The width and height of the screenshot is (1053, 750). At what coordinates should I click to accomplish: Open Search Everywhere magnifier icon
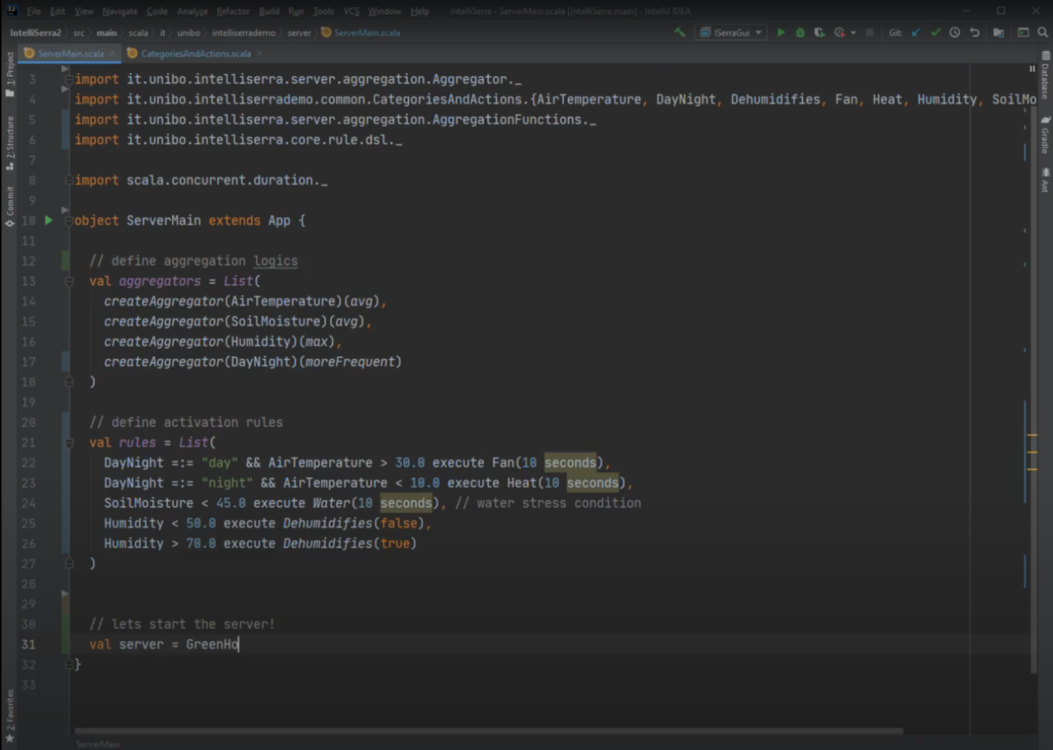click(x=1042, y=32)
